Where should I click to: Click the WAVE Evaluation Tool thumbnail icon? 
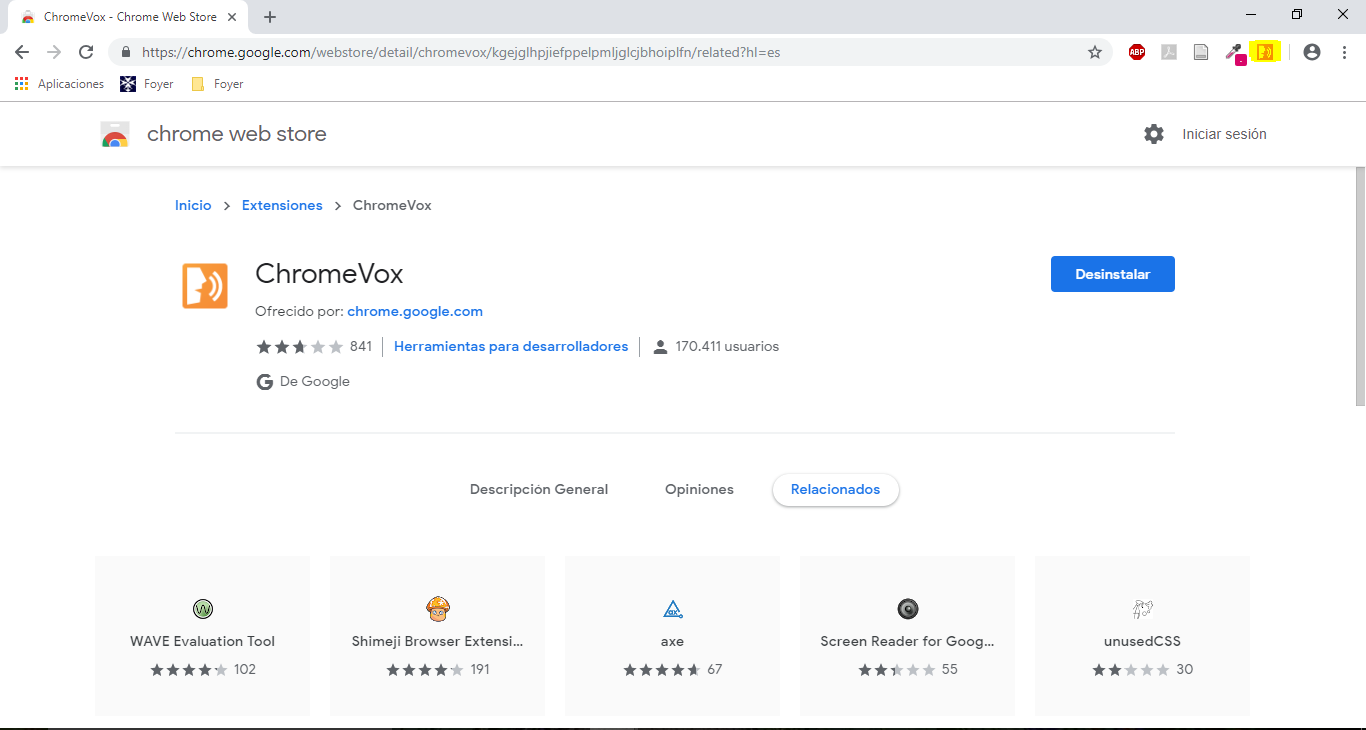(x=202, y=608)
